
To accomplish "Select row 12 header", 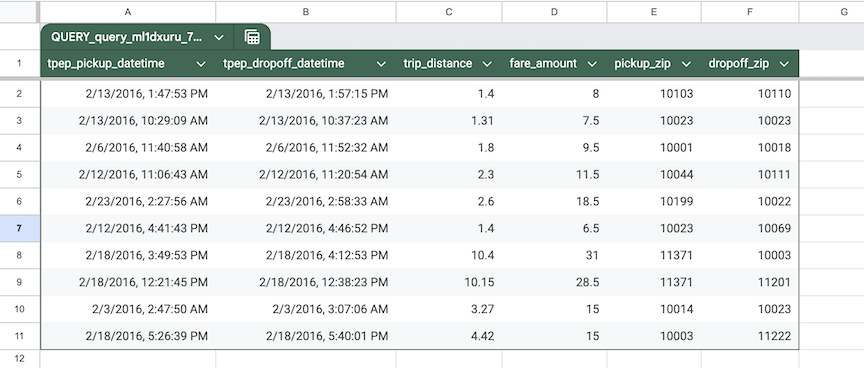I will (19, 359).
